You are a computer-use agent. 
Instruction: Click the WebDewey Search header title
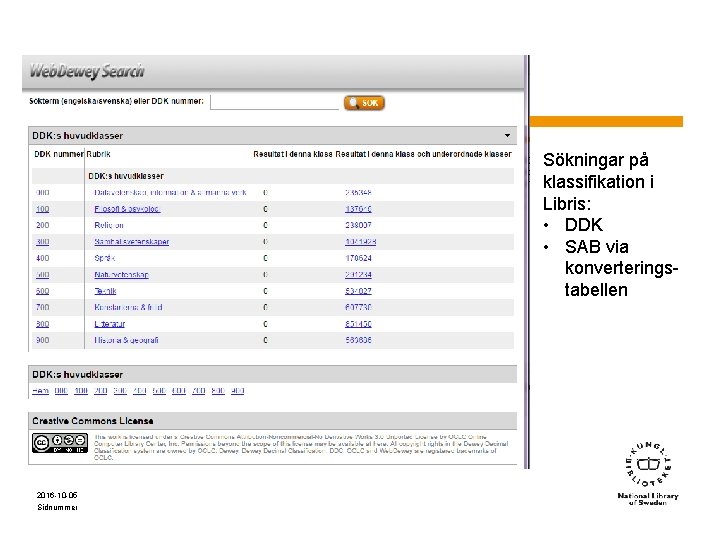87,71
